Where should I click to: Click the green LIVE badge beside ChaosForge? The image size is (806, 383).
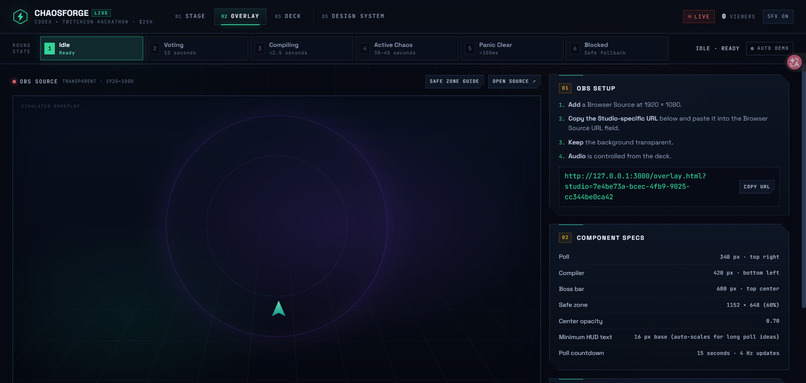click(101, 13)
